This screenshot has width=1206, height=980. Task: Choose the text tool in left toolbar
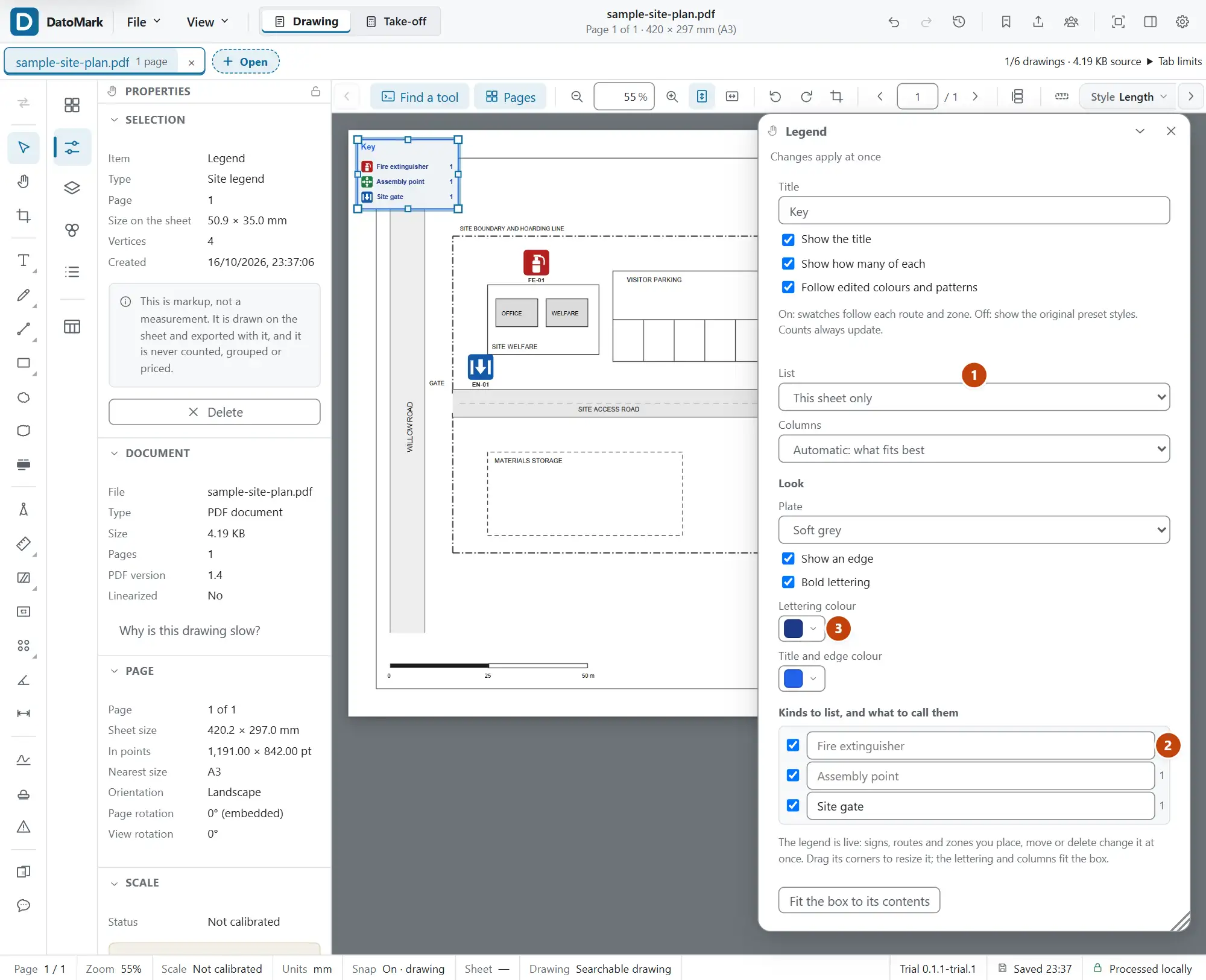[x=24, y=261]
